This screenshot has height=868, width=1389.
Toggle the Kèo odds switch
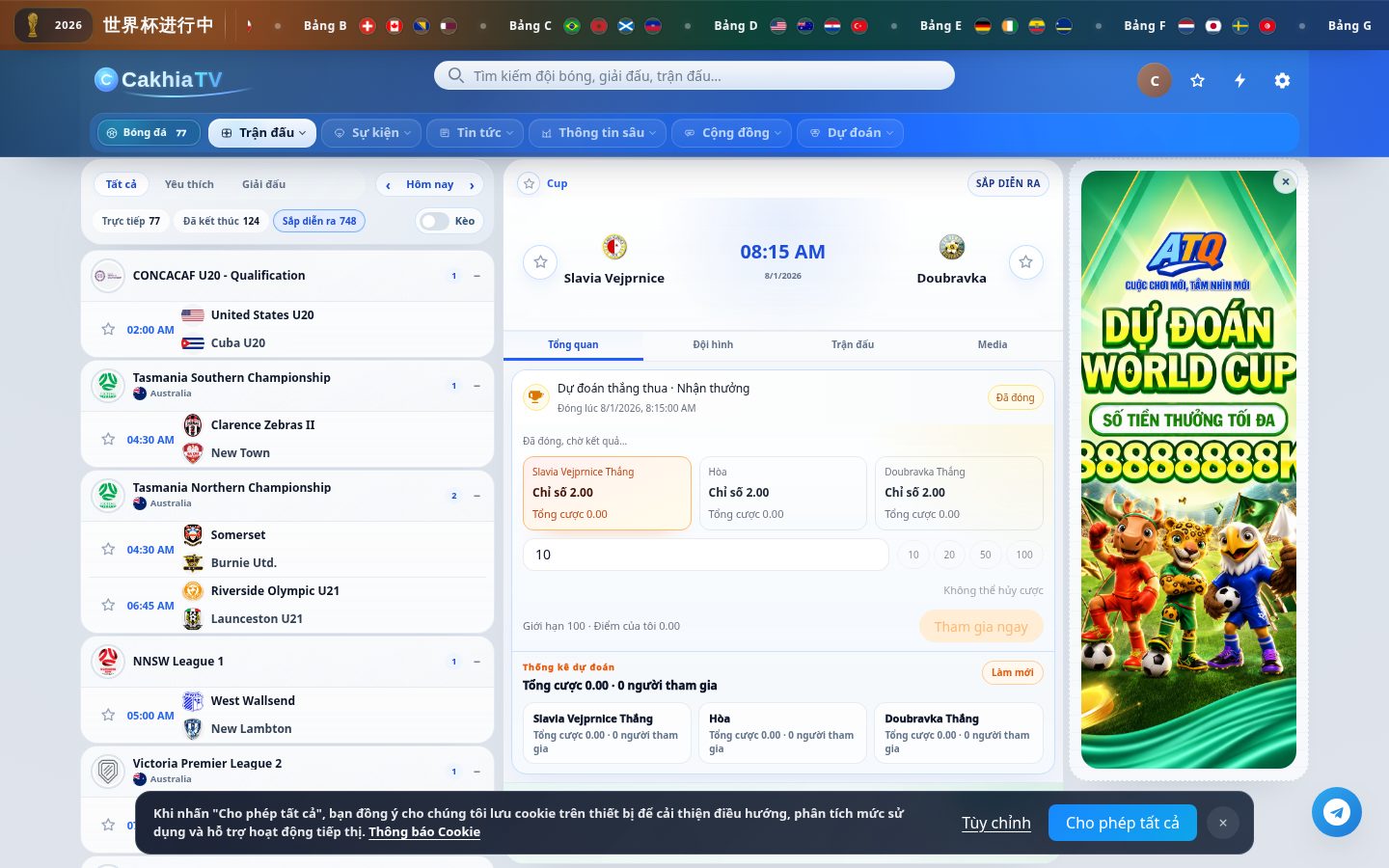(x=435, y=221)
